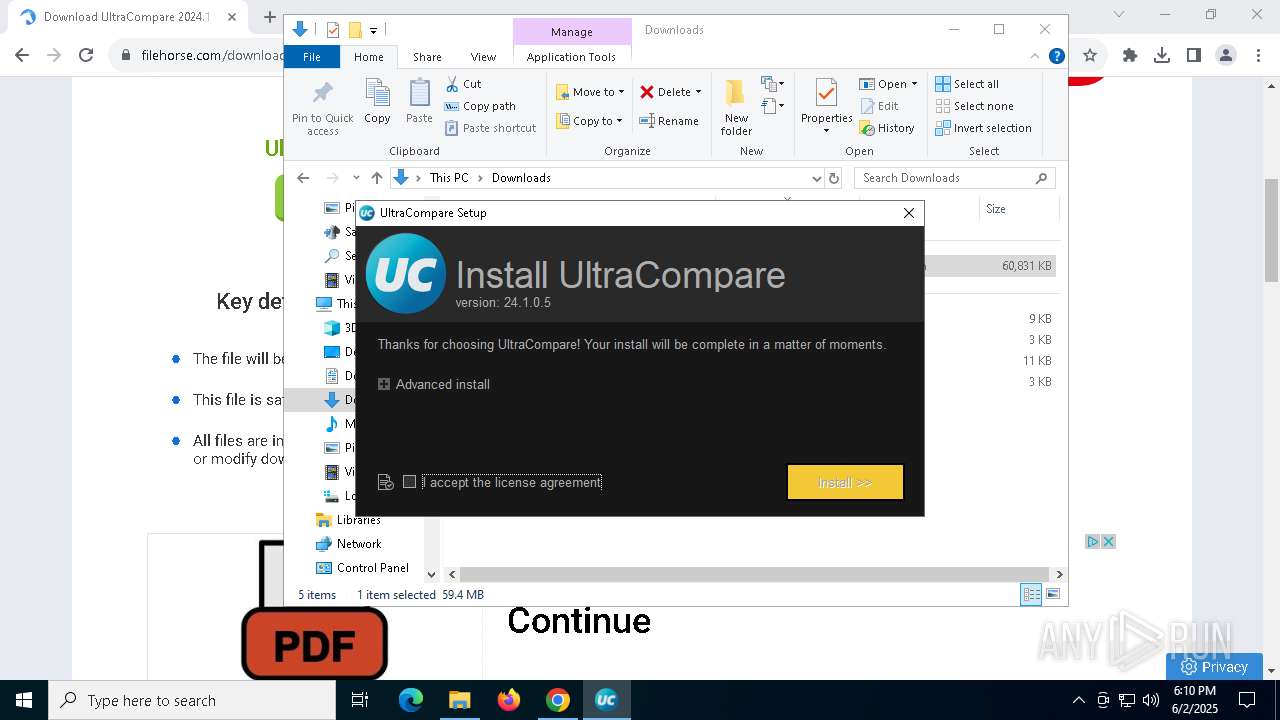Go up one folder level
The height and width of the screenshot is (720, 1280).
(x=376, y=178)
